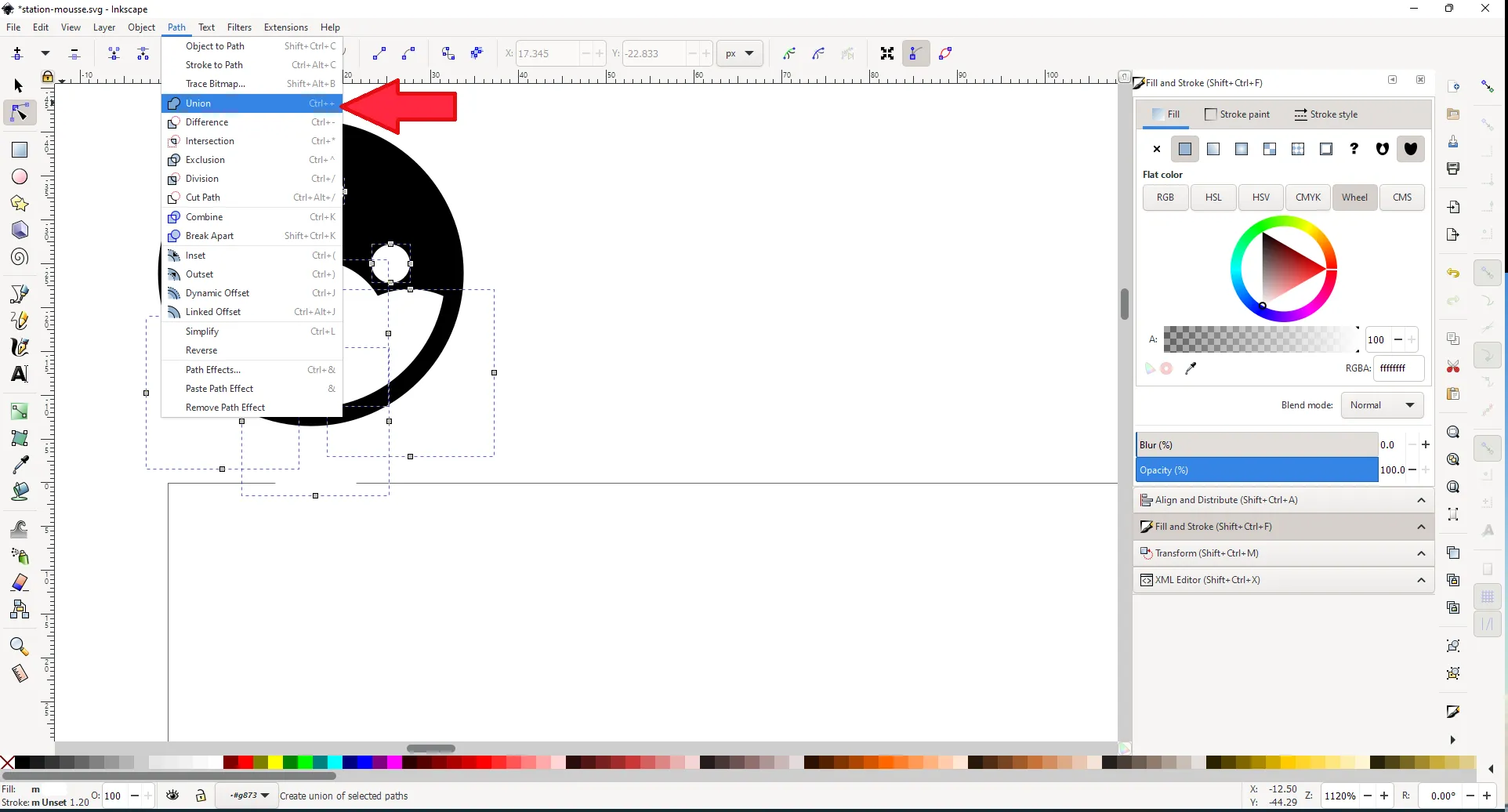Select the Spiral tool
The image size is (1508, 812).
click(x=20, y=257)
